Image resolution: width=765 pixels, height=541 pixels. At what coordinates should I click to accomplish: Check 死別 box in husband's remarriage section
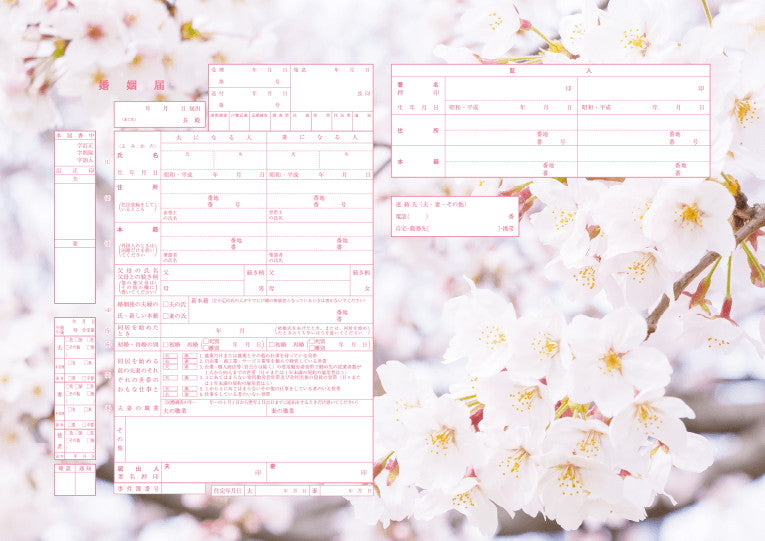[205, 341]
